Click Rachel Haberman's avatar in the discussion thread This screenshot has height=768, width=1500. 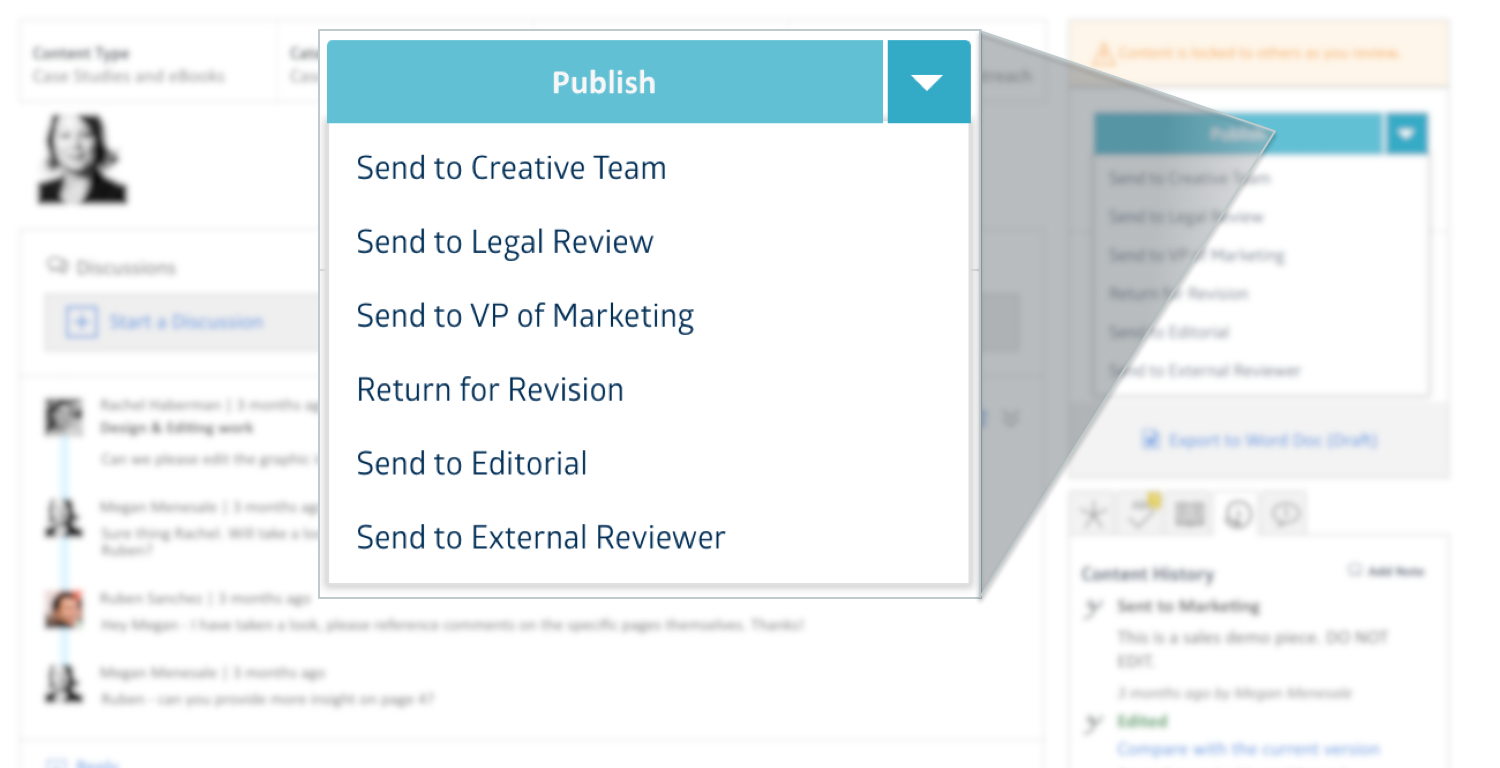64,416
